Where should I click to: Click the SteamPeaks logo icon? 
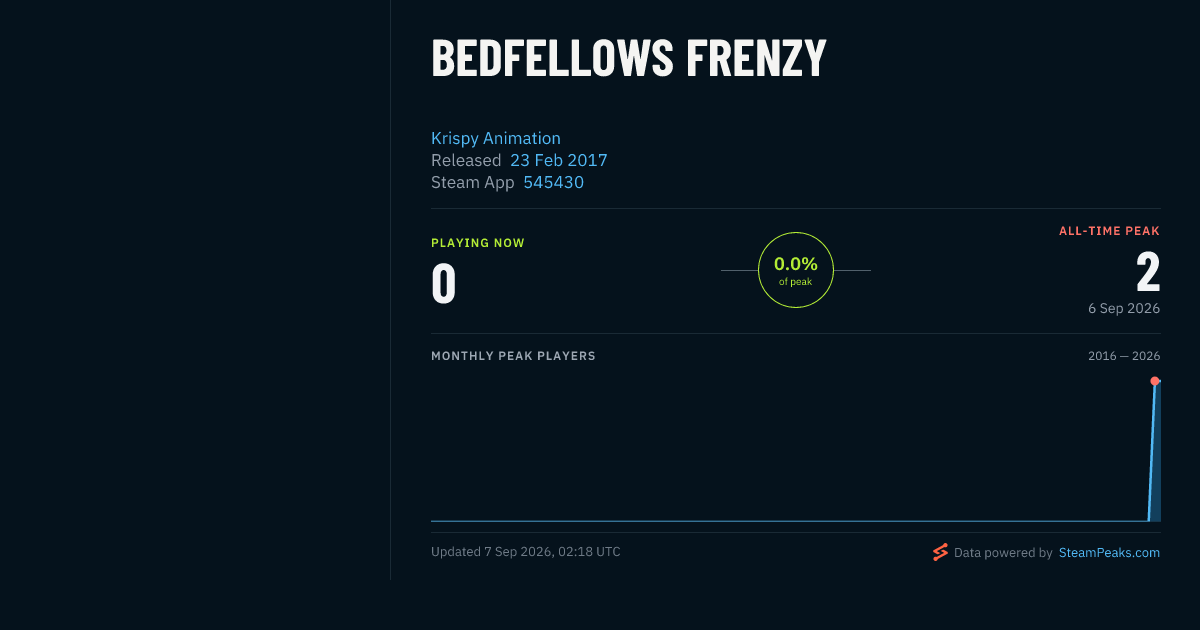click(940, 552)
